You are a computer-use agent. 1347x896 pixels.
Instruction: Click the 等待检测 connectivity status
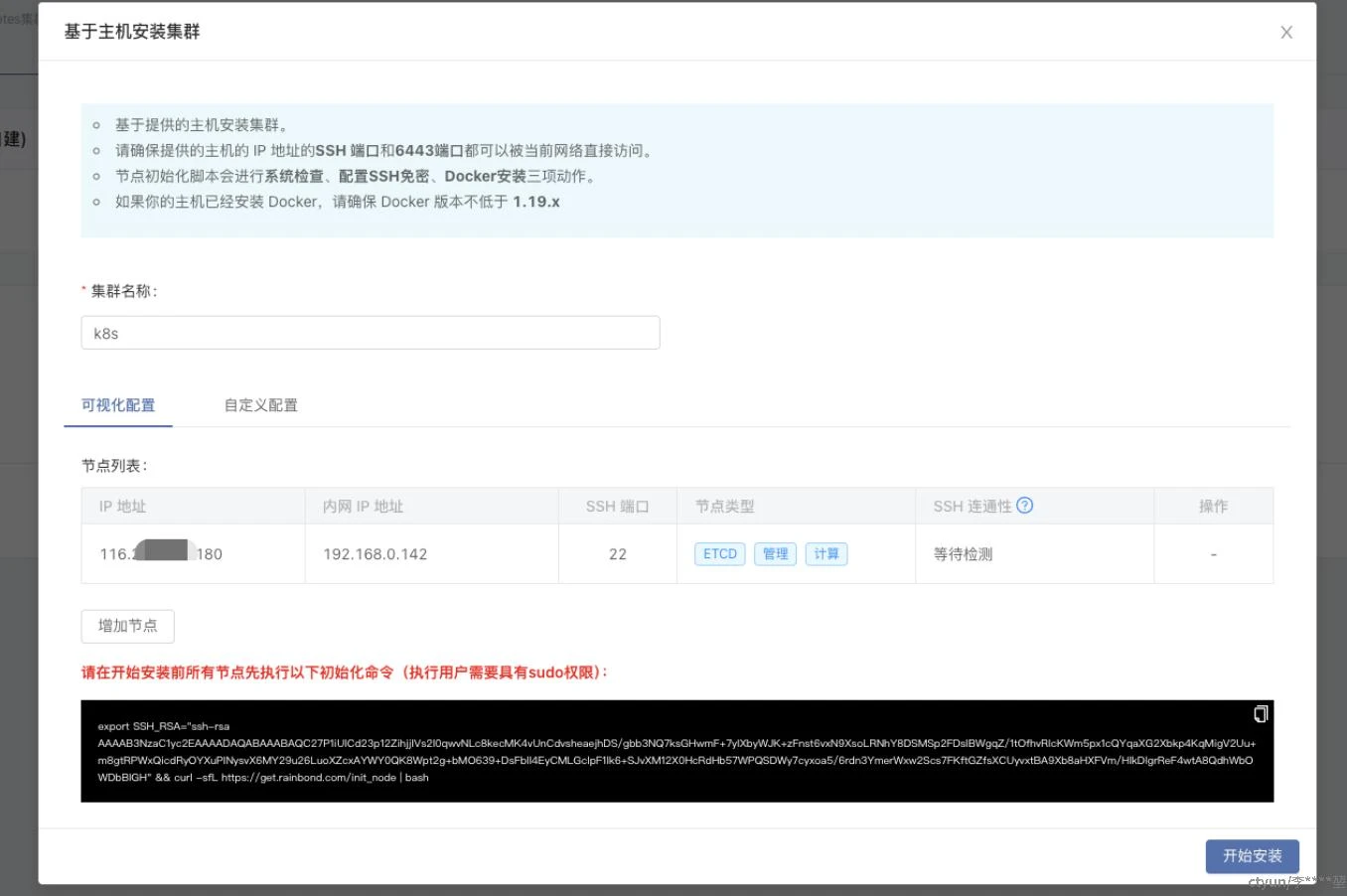963,554
